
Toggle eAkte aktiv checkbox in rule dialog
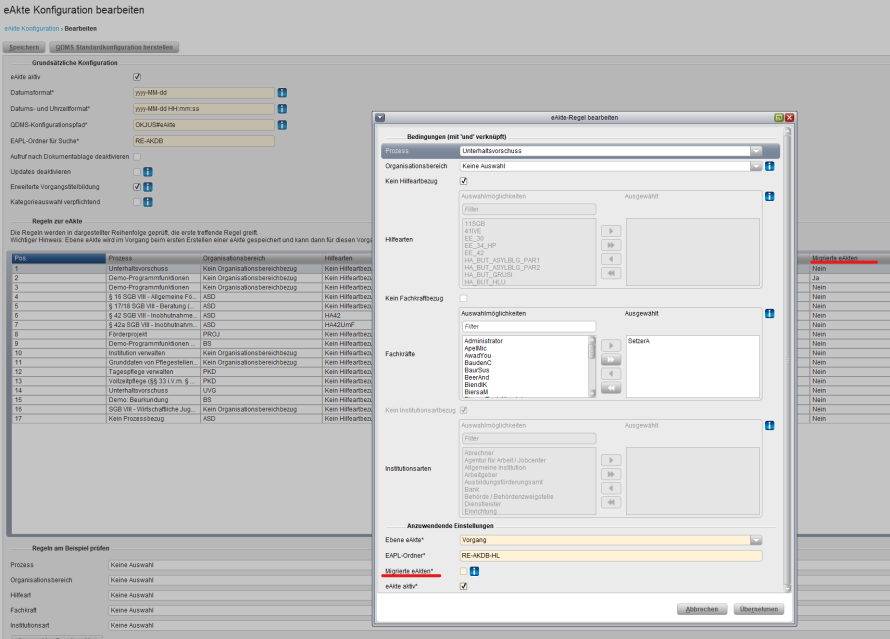pos(464,586)
